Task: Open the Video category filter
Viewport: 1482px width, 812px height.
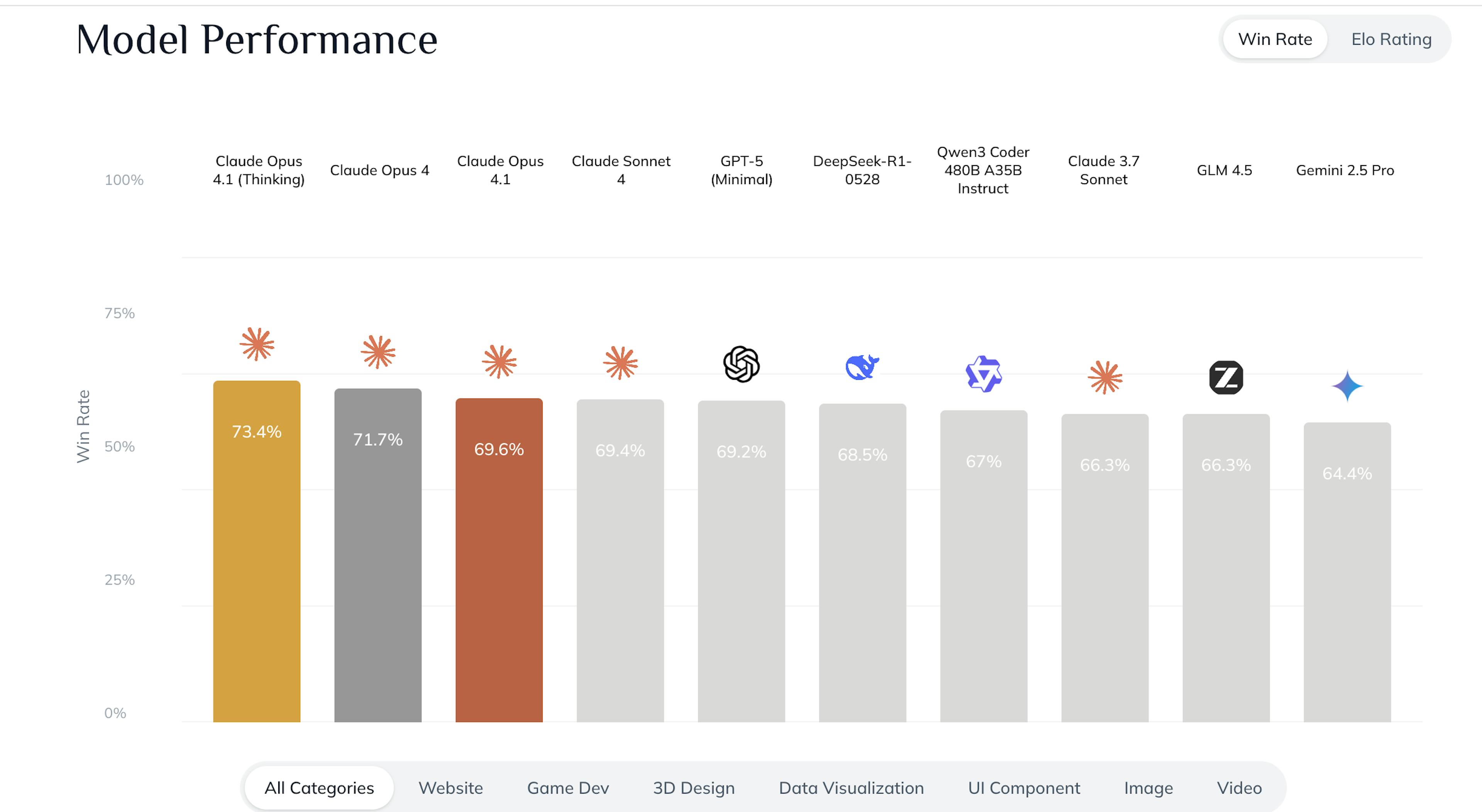Action: (1238, 787)
